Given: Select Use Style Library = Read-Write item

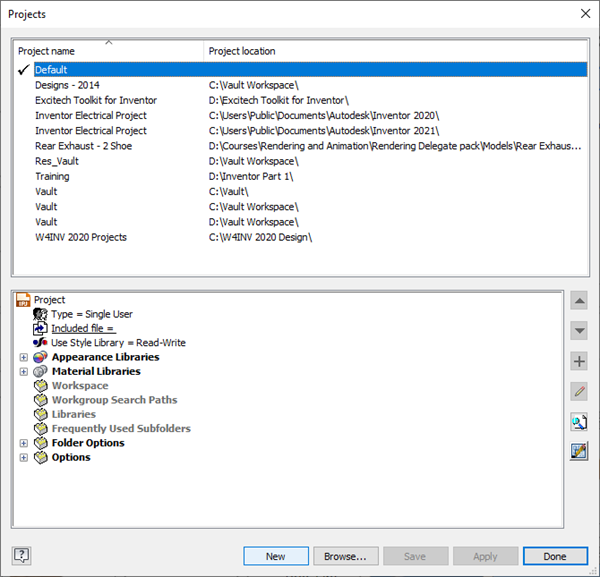Looking at the screenshot, I should 118,342.
